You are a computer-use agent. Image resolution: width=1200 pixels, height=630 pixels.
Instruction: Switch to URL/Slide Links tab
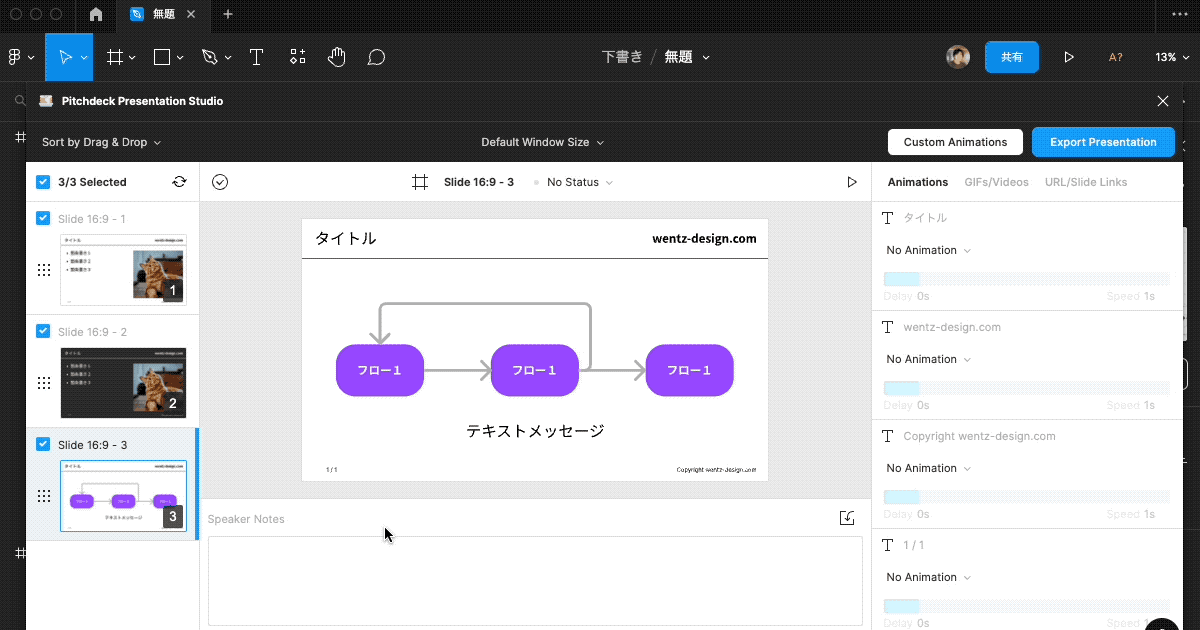pyautogui.click(x=1085, y=182)
